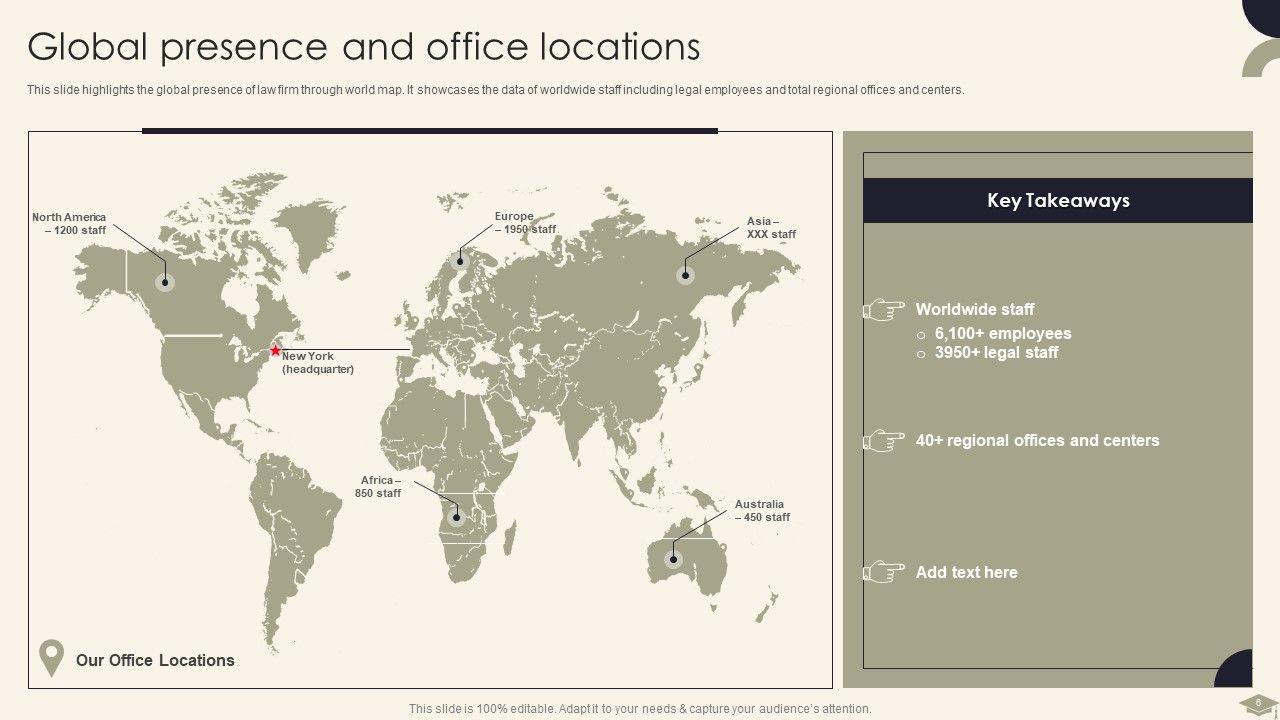The height and width of the screenshot is (720, 1280).
Task: Select the hand icon next to 40+ regional offices
Action: click(x=884, y=441)
